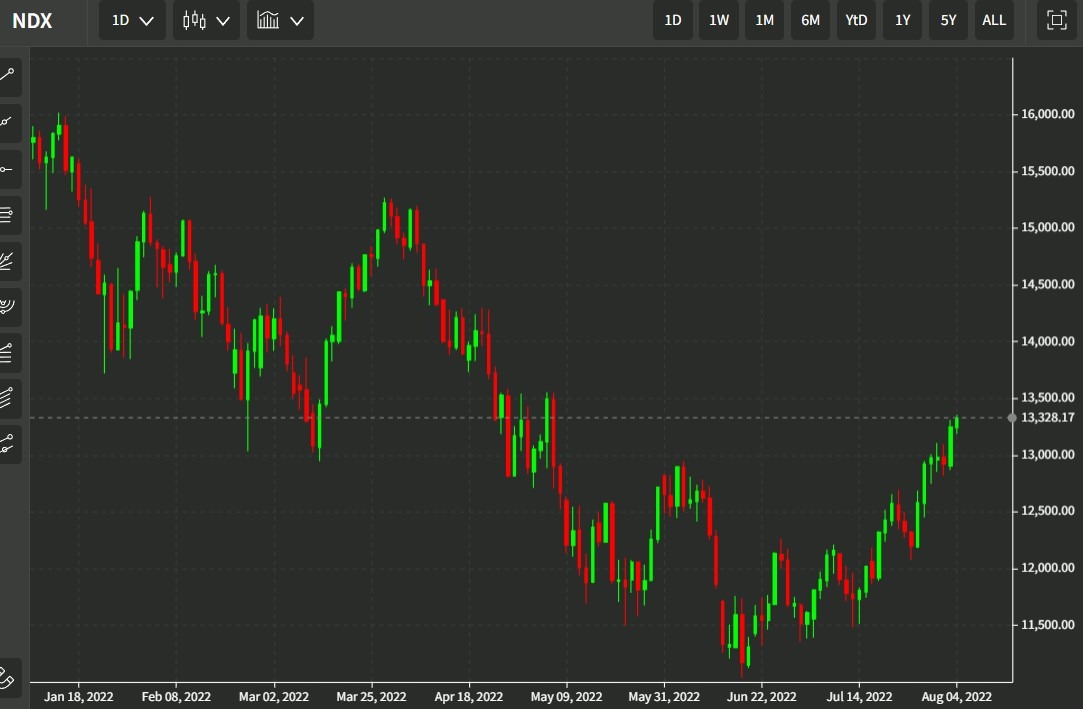Set chart range to ALL
Image resolution: width=1083 pixels, height=709 pixels.
point(994,20)
